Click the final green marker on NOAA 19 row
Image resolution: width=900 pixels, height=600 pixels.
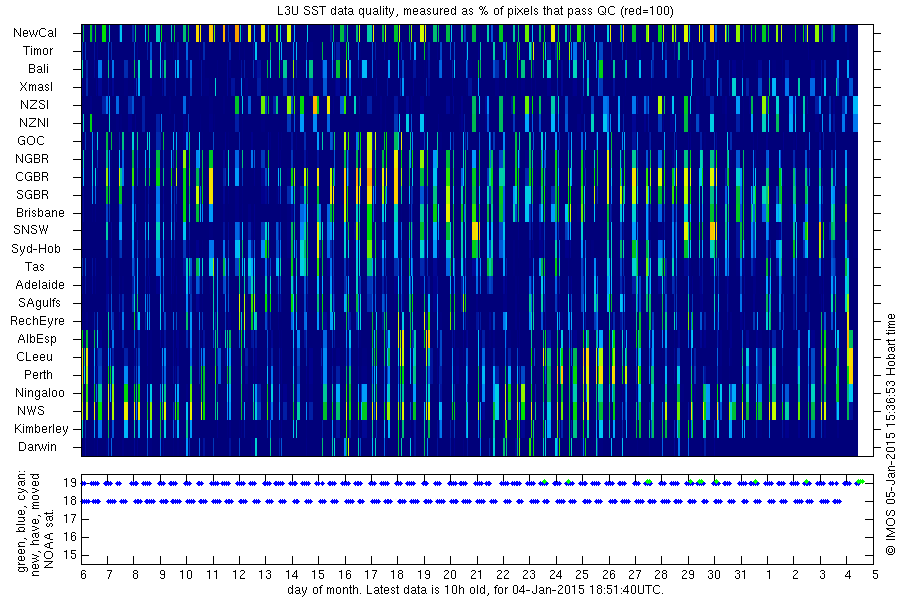[862, 482]
